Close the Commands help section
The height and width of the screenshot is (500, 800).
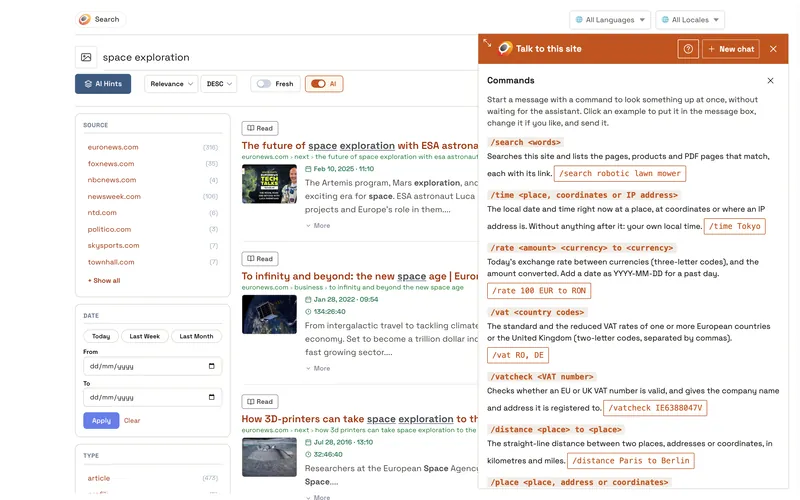click(x=770, y=81)
